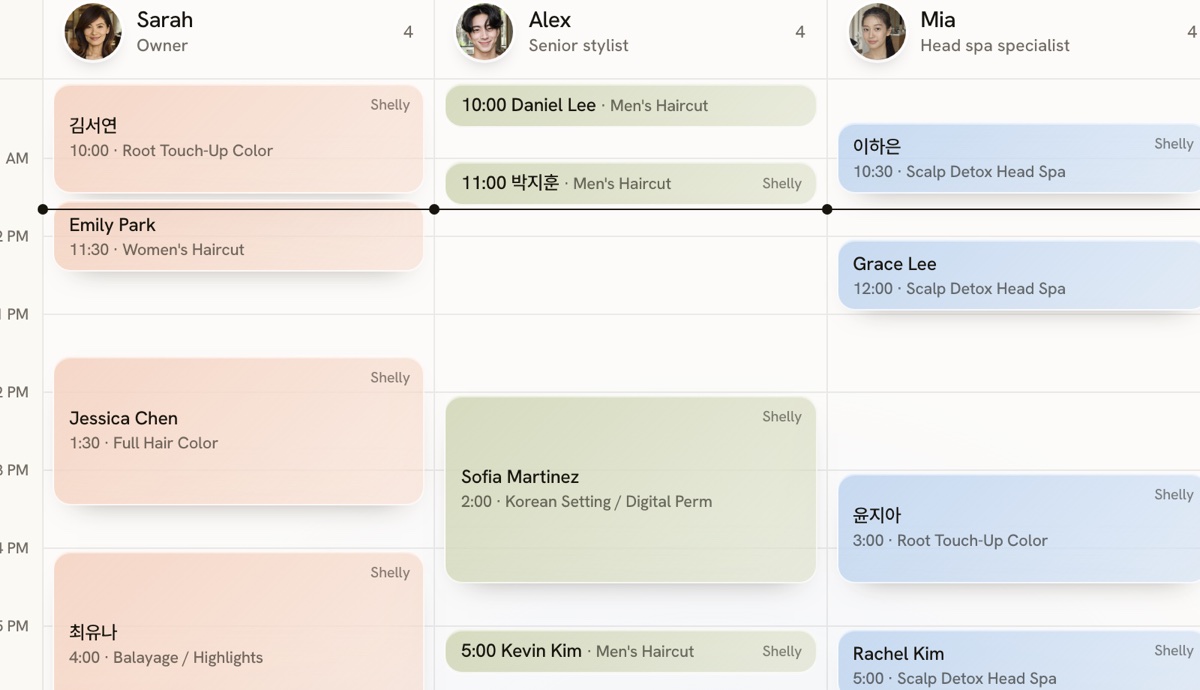
Task: Click Shelly tag on 김서연 appointment
Action: (x=390, y=105)
